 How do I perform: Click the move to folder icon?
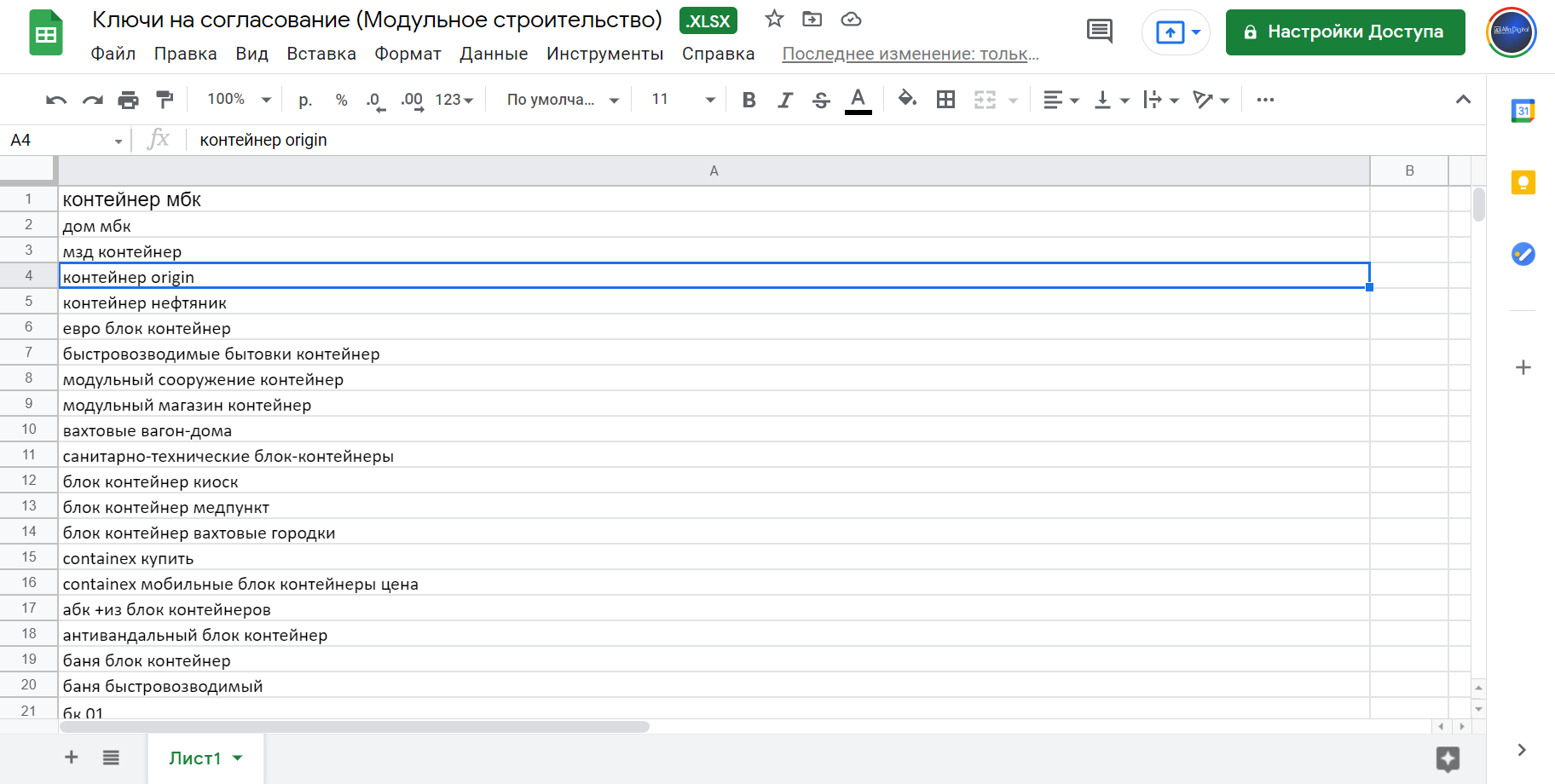[x=812, y=19]
